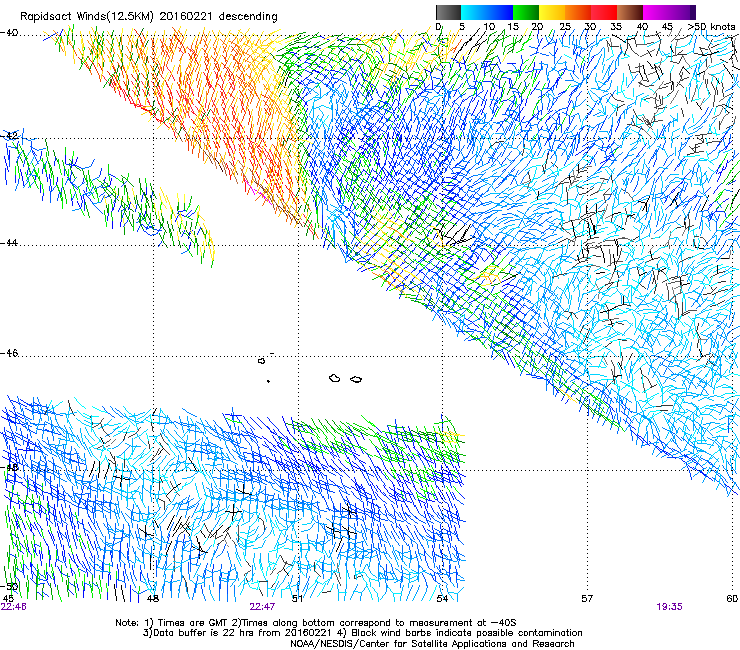Screen dimensions: 740x650
Task: Select the yellow 20-25 knots color bar segment
Action: click(552, 12)
